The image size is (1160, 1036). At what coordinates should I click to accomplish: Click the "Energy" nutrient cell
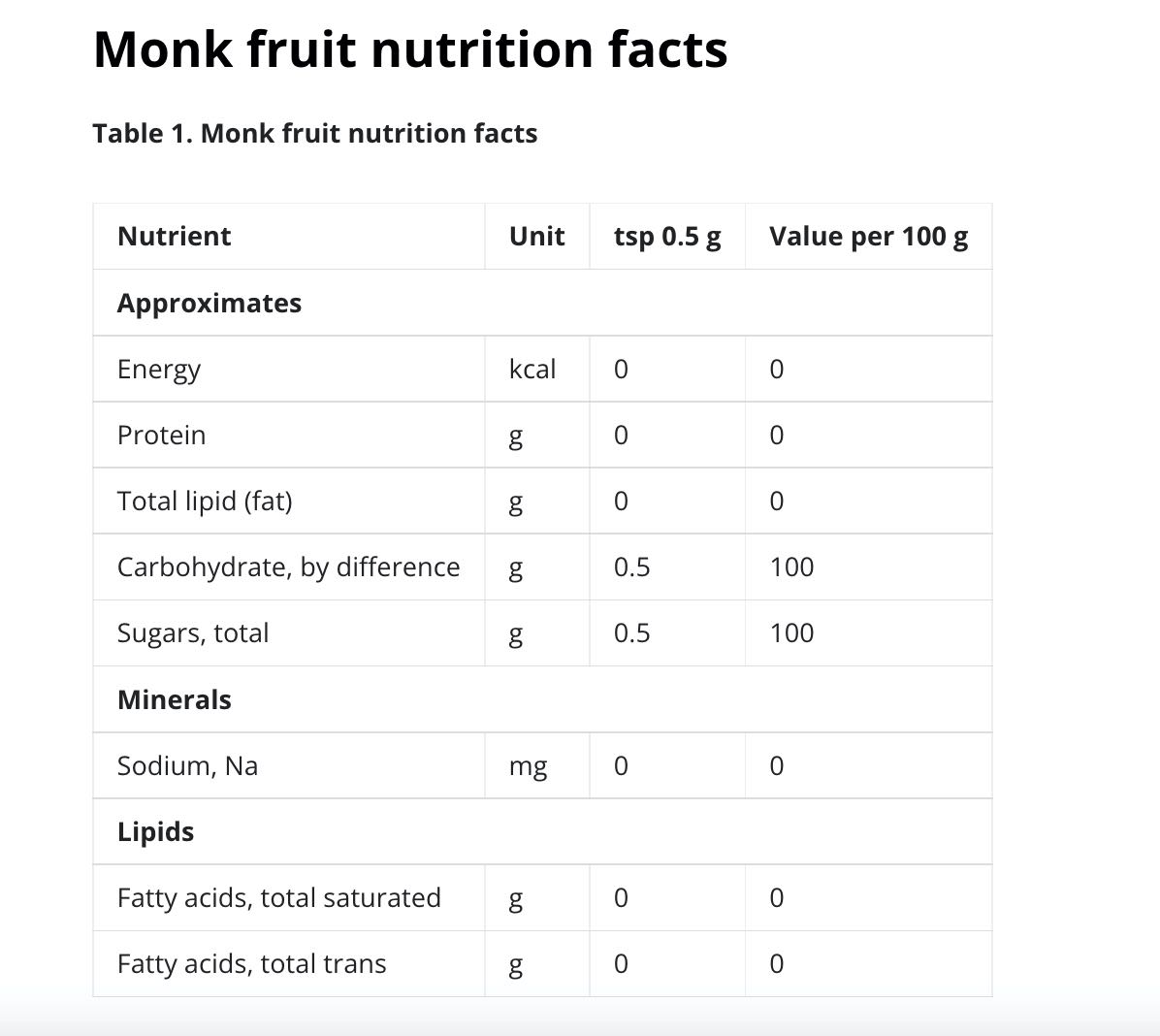159,370
